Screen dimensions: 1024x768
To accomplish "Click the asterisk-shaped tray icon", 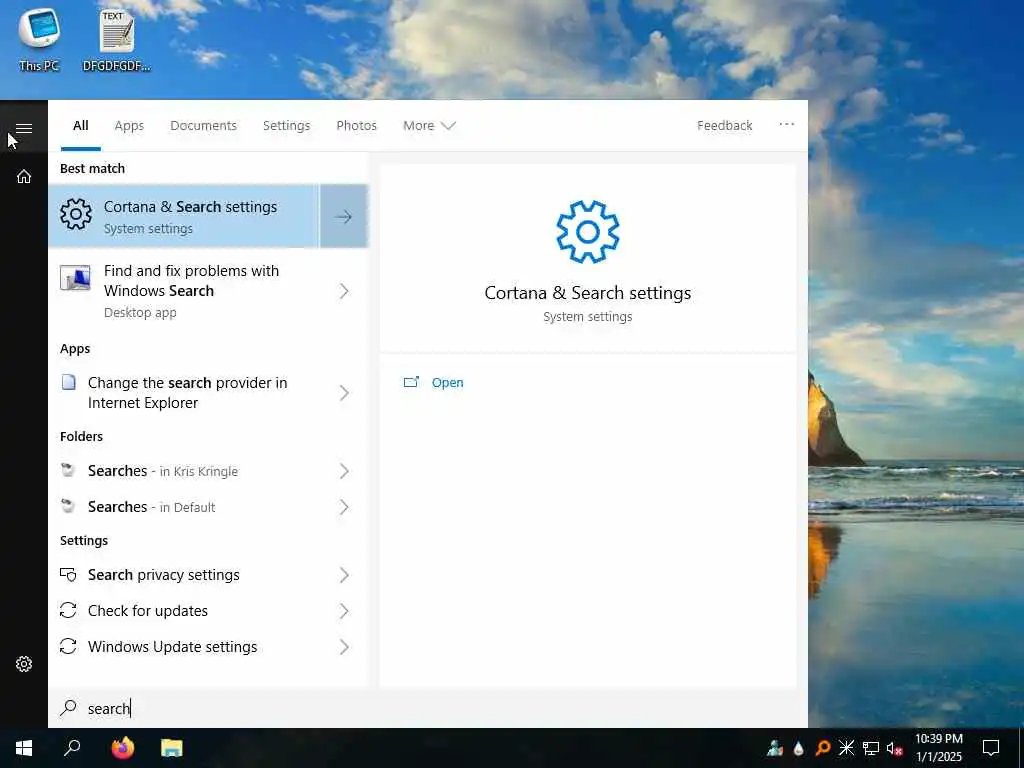I will click(x=846, y=748).
